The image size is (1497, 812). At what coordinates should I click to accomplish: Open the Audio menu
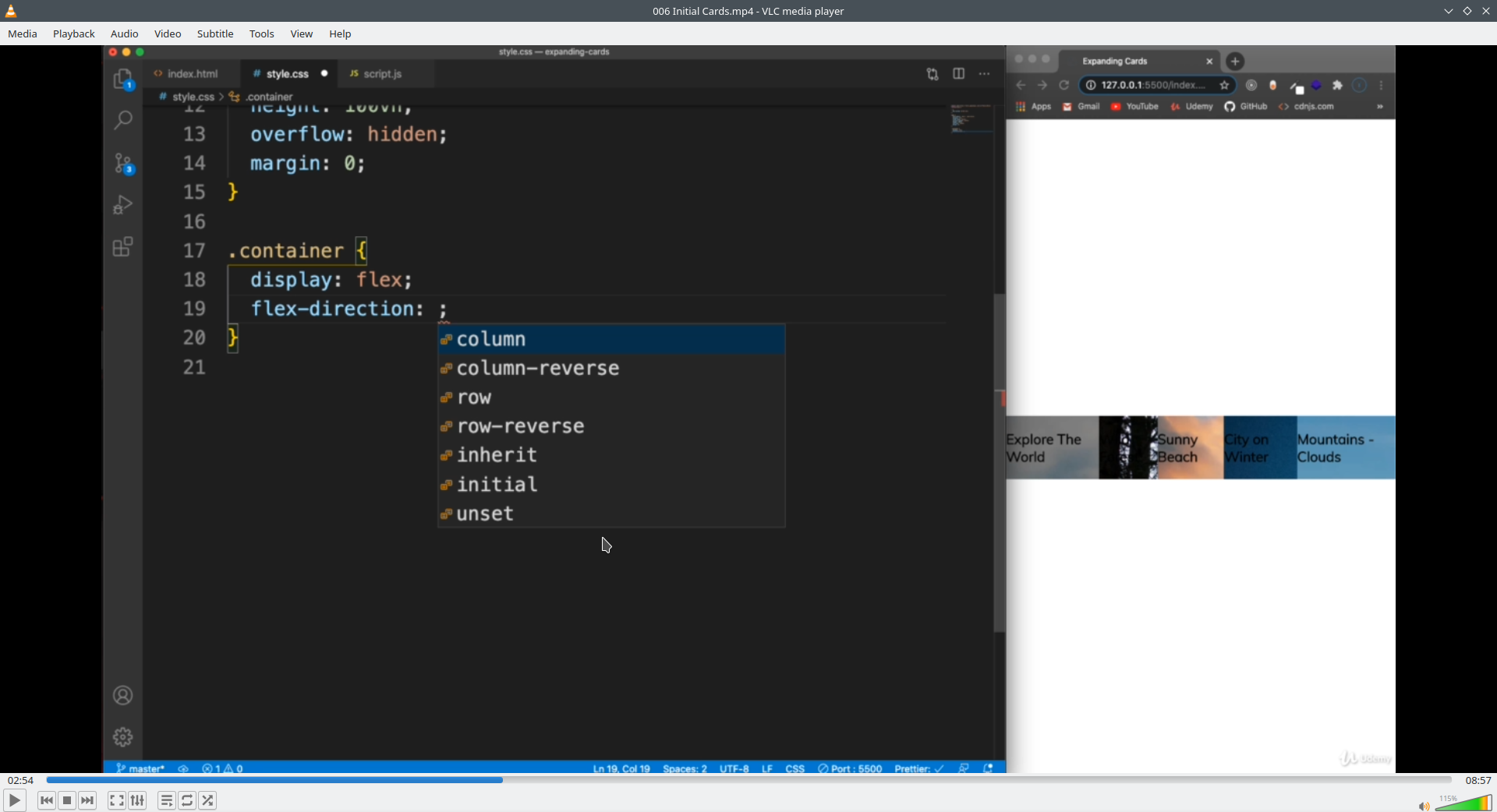(x=124, y=34)
